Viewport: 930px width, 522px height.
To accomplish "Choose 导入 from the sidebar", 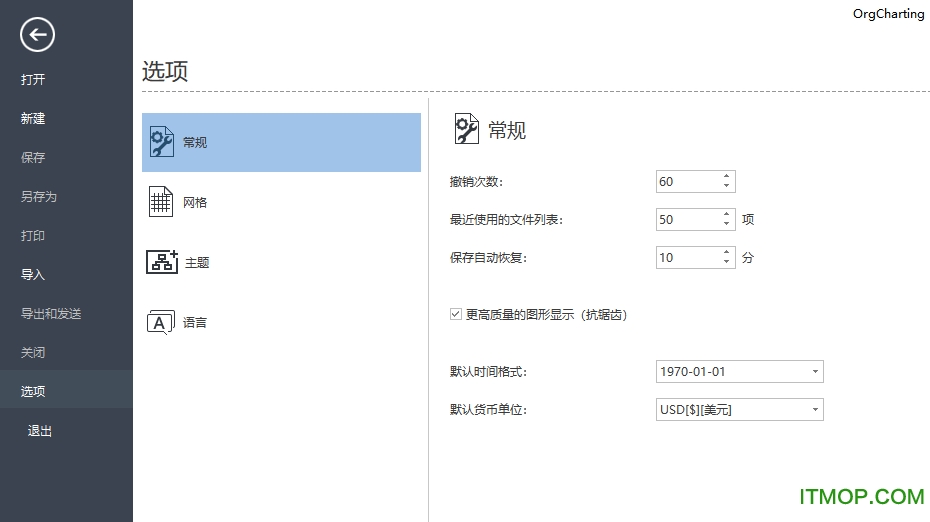I will tap(33, 275).
